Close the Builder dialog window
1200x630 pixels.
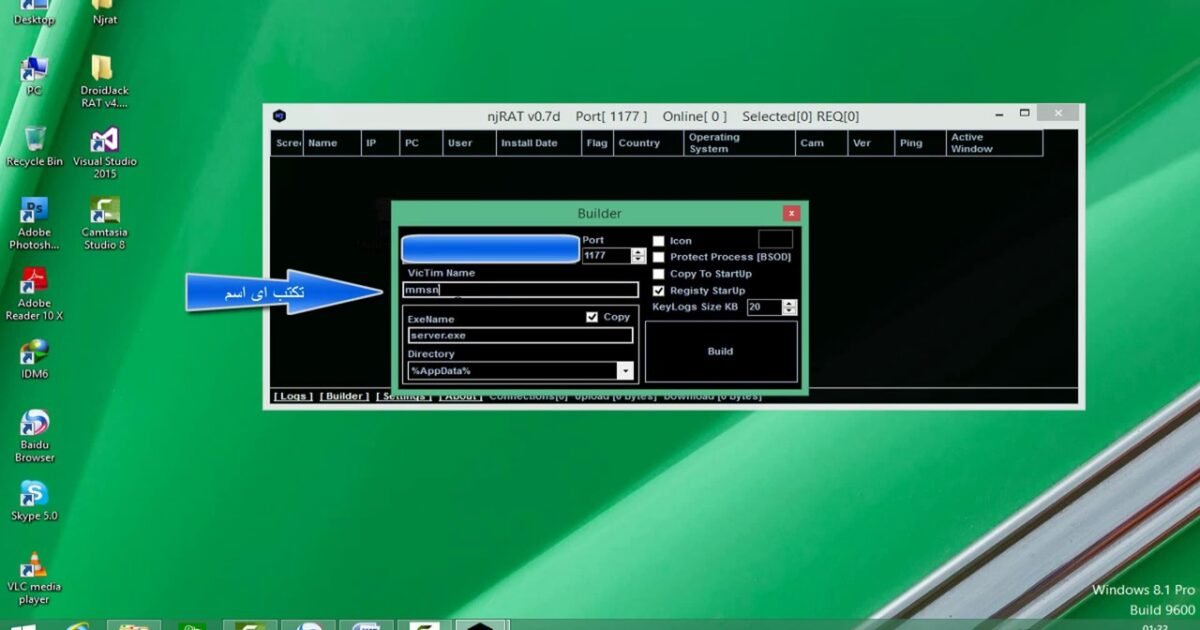tap(791, 213)
